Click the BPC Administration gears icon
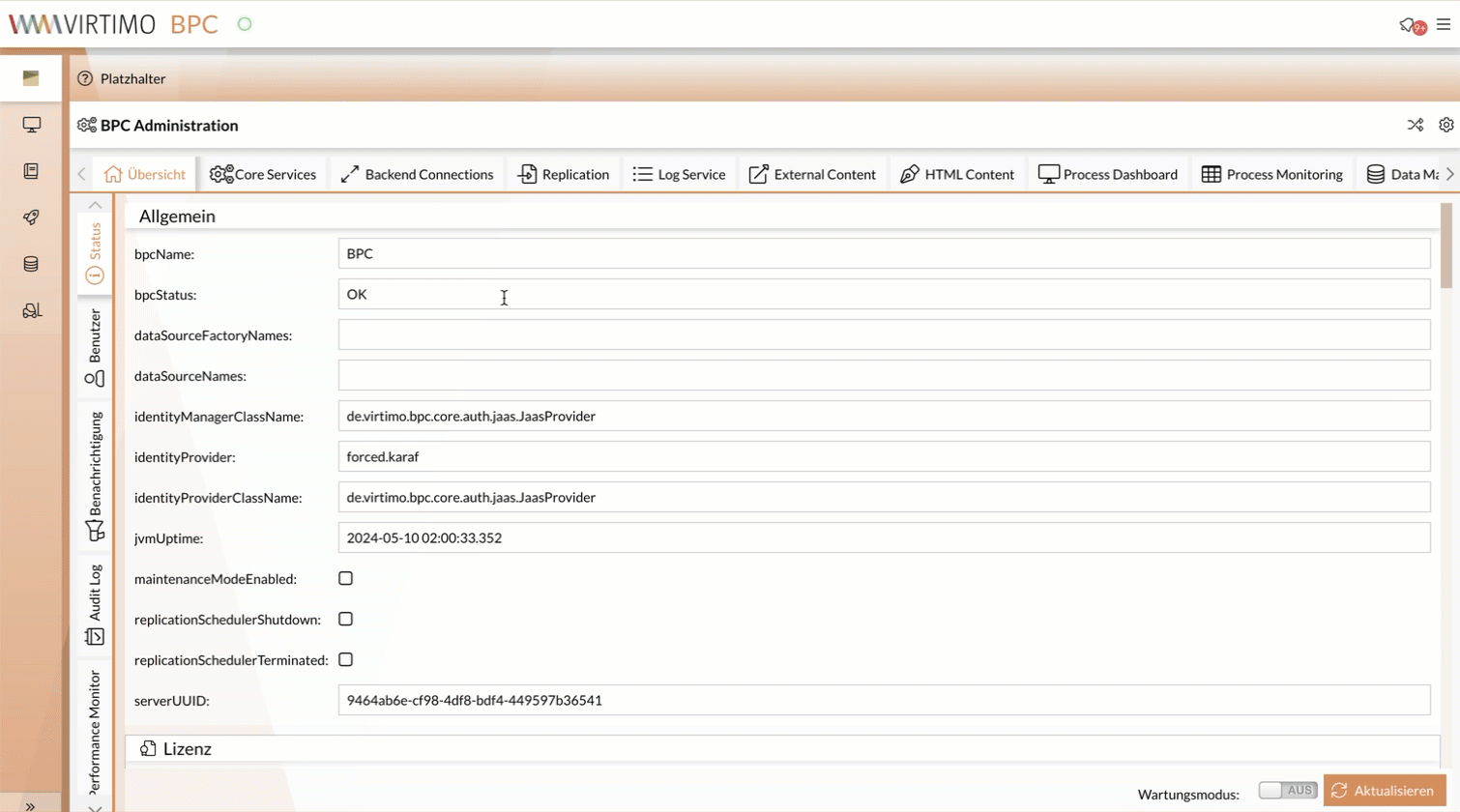1460x812 pixels. click(87, 125)
